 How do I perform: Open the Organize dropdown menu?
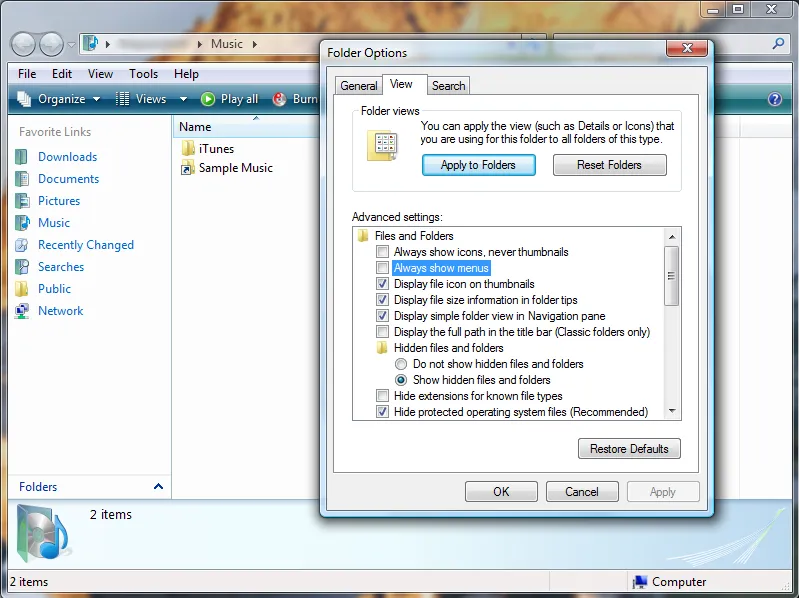point(60,99)
